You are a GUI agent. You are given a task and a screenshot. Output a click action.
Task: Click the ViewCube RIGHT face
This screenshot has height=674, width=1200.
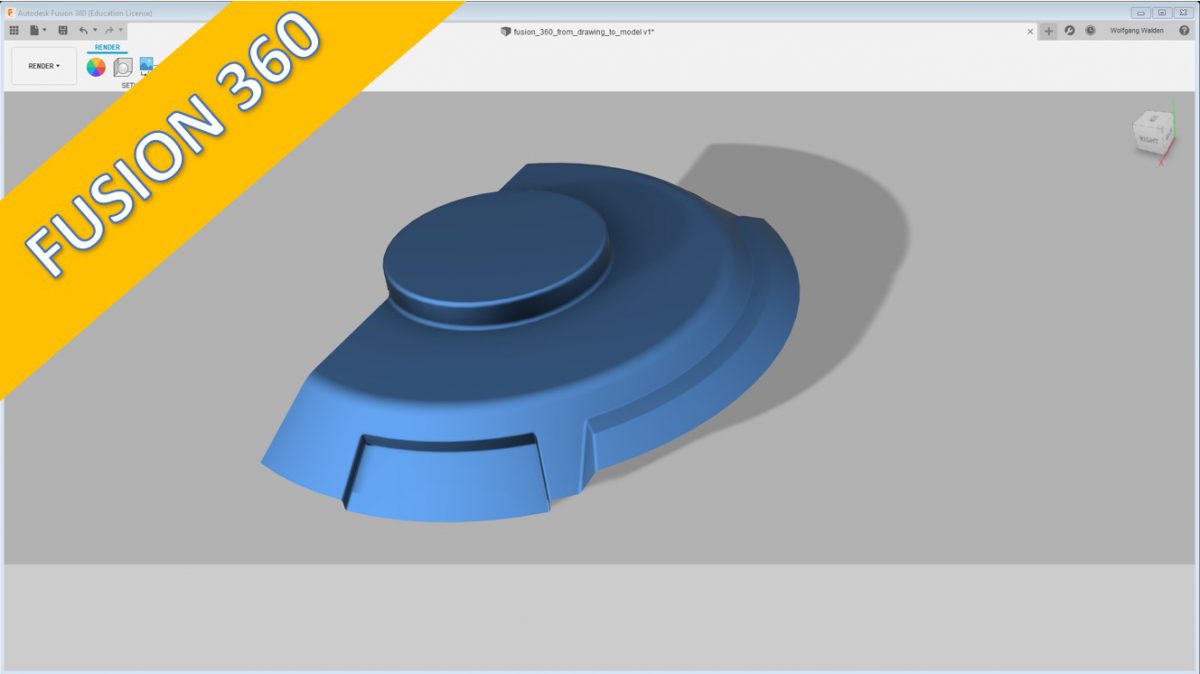(1148, 140)
